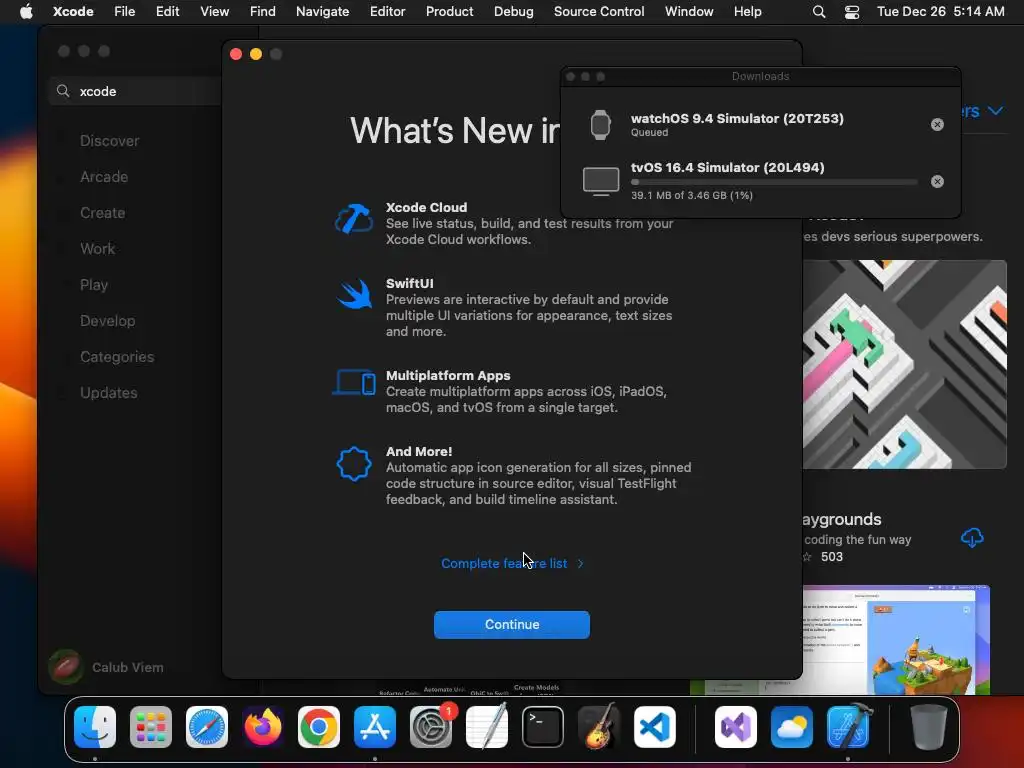Click the App Store search field
This screenshot has height=768, width=1024.
pos(135,91)
